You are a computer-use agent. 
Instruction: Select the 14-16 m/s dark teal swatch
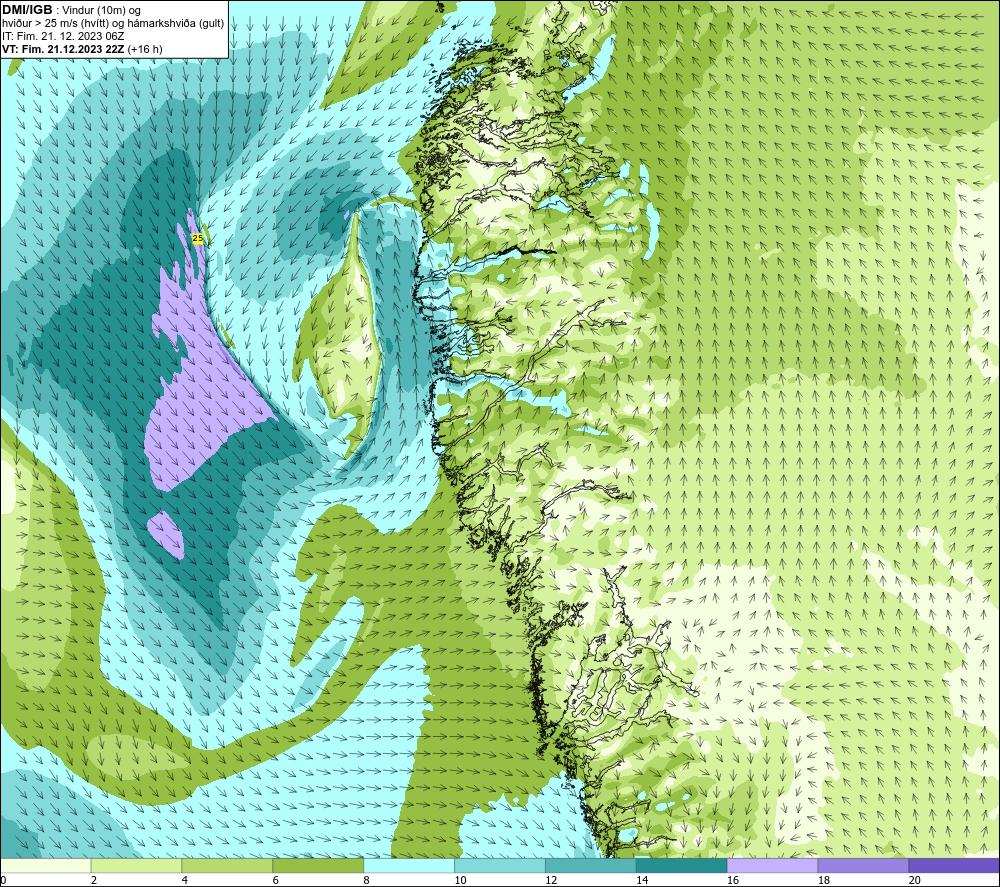[x=681, y=865]
